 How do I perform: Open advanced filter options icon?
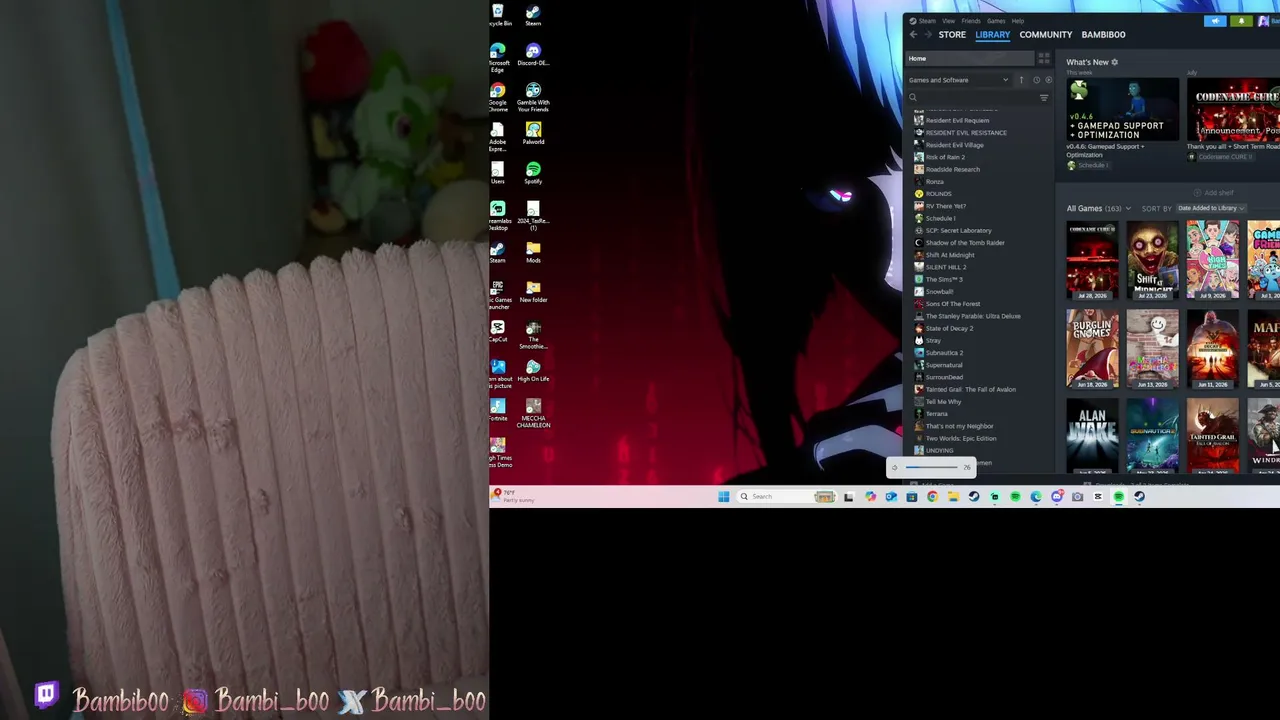[1044, 98]
